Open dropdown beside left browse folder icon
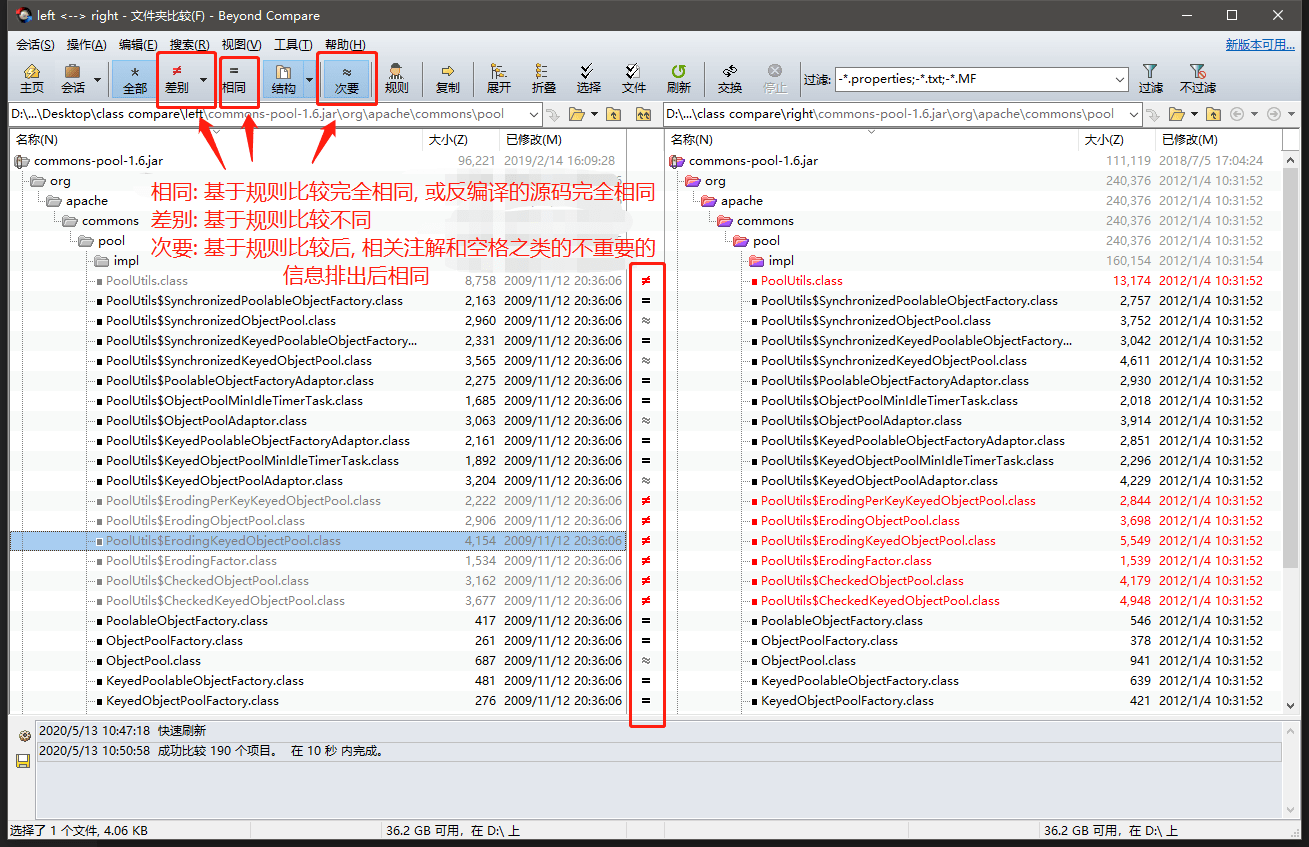The image size is (1309, 847). [x=594, y=114]
